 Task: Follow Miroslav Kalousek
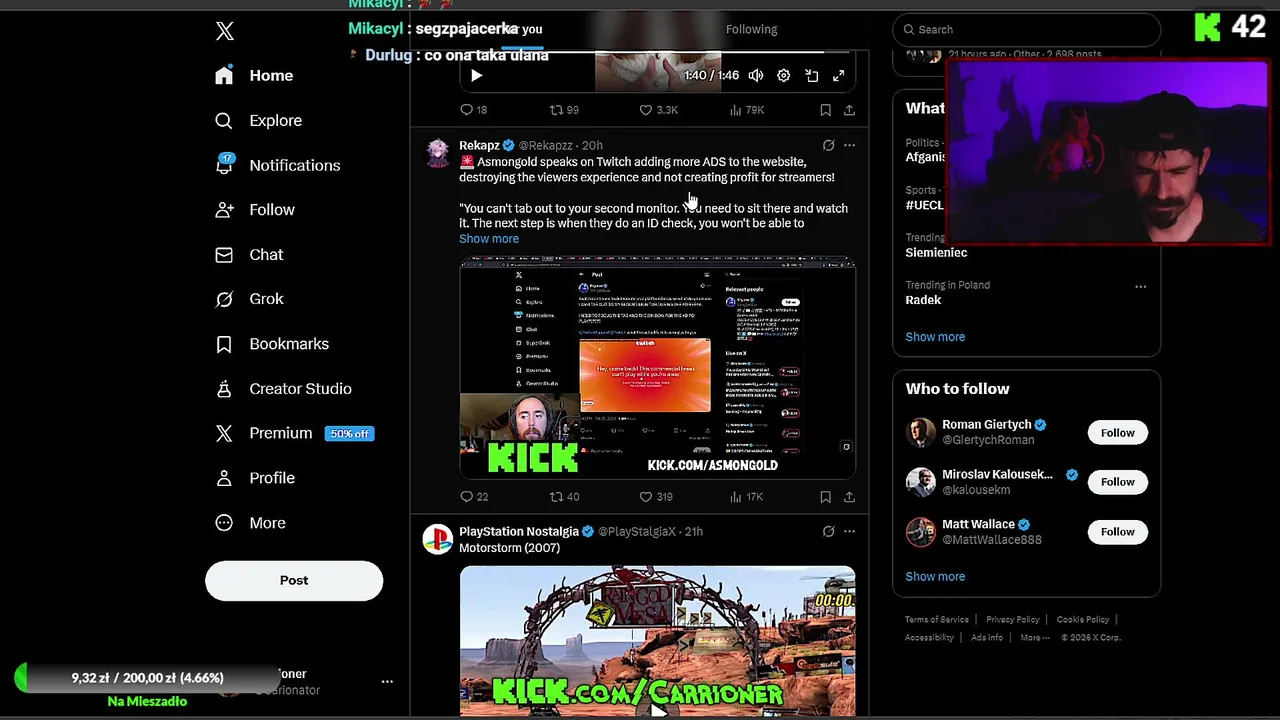pyautogui.click(x=1117, y=482)
